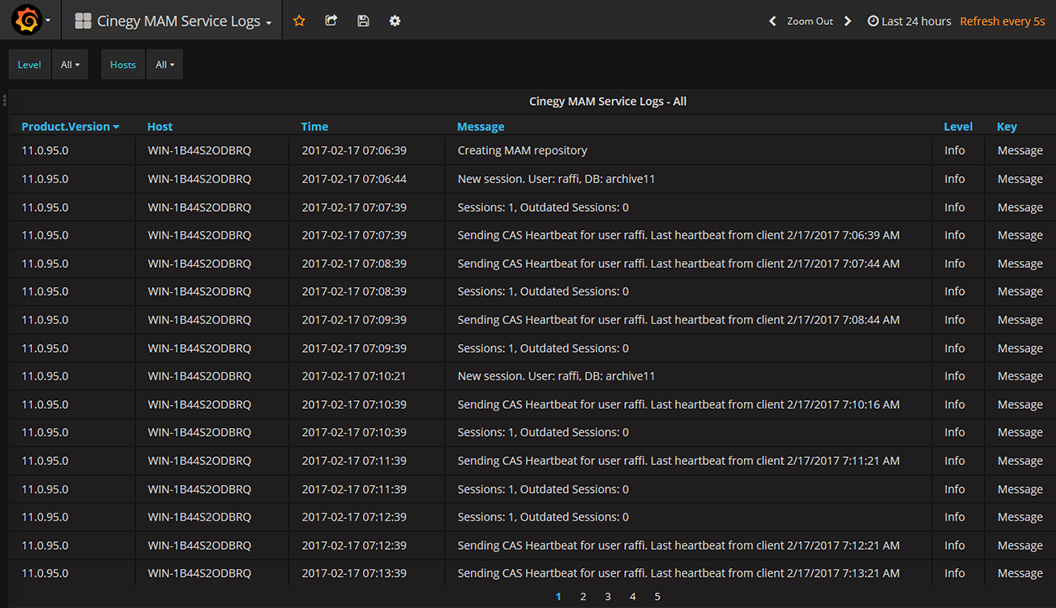1056x608 pixels.
Task: Click the Level variable label
Action: pyautogui.click(x=29, y=65)
